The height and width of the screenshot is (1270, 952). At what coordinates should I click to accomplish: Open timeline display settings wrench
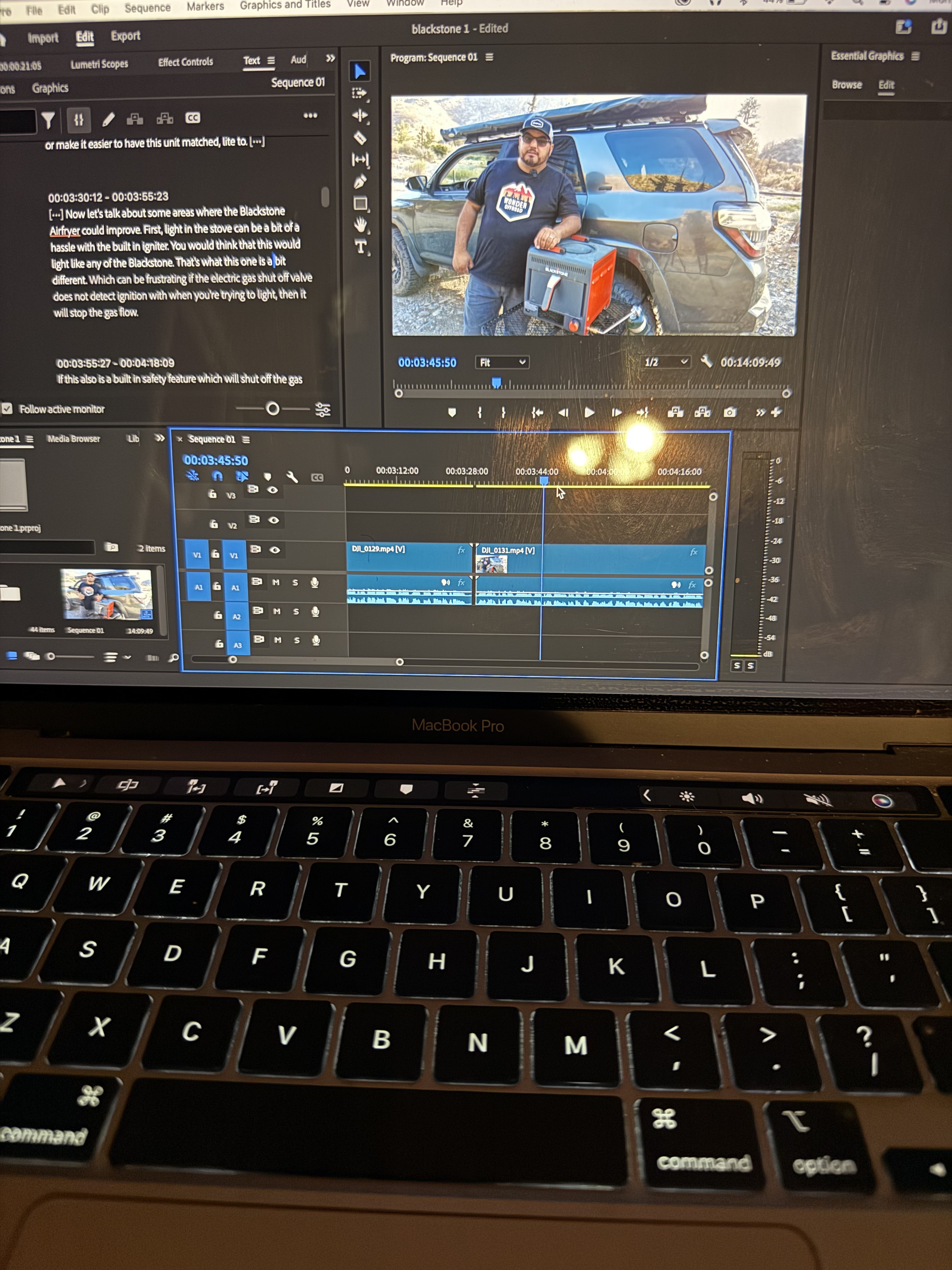click(x=292, y=477)
